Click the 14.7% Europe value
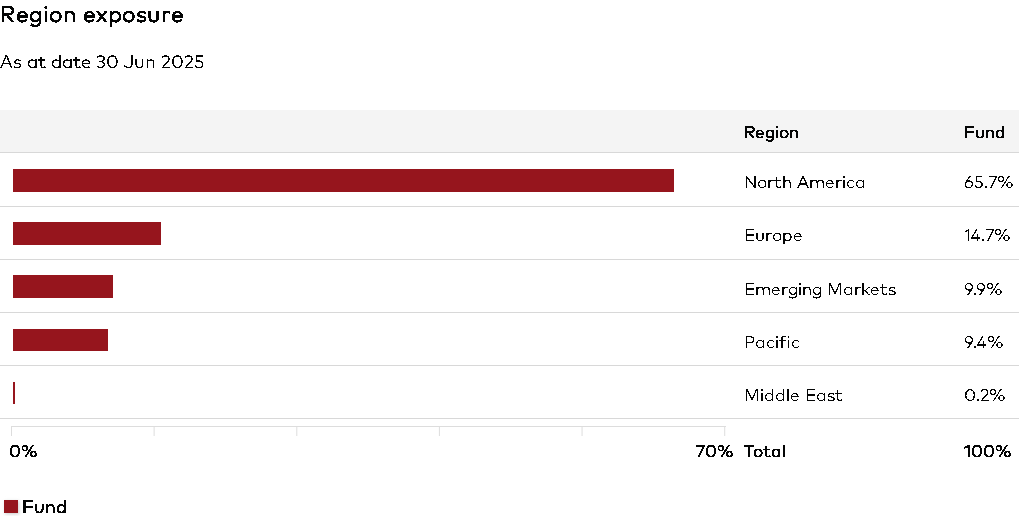Image resolution: width=1019 pixels, height=516 pixels. point(988,235)
